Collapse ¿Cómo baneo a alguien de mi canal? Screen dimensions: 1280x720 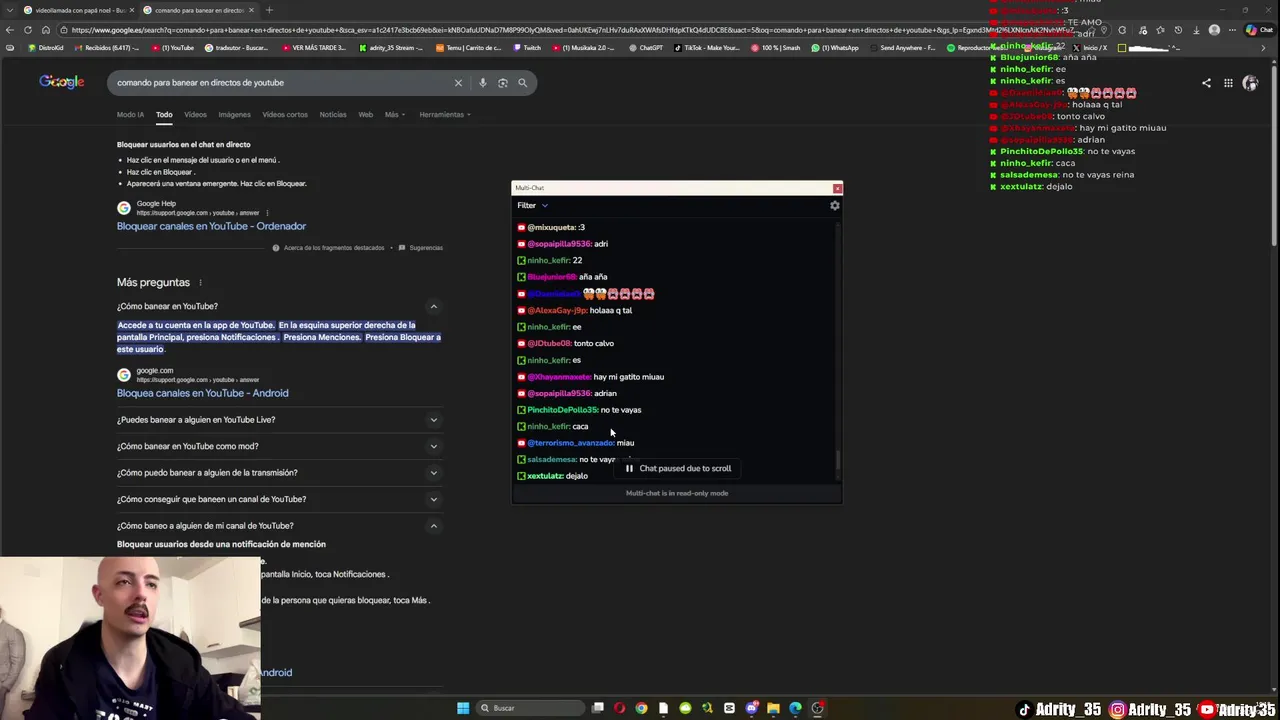434,526
